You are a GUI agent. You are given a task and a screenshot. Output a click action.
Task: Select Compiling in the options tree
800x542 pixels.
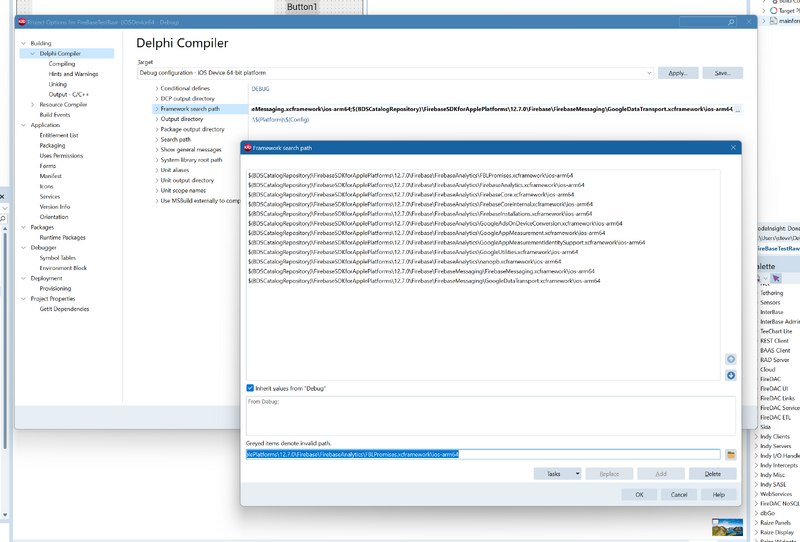pos(62,64)
